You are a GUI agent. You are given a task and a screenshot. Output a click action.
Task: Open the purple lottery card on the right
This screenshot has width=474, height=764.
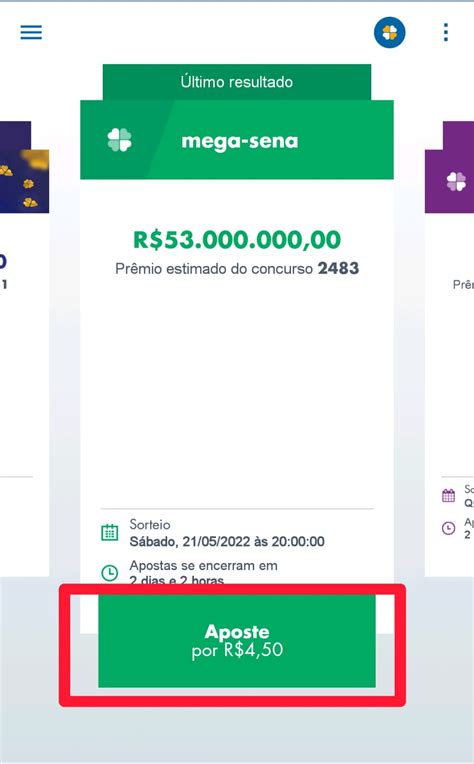click(450, 348)
